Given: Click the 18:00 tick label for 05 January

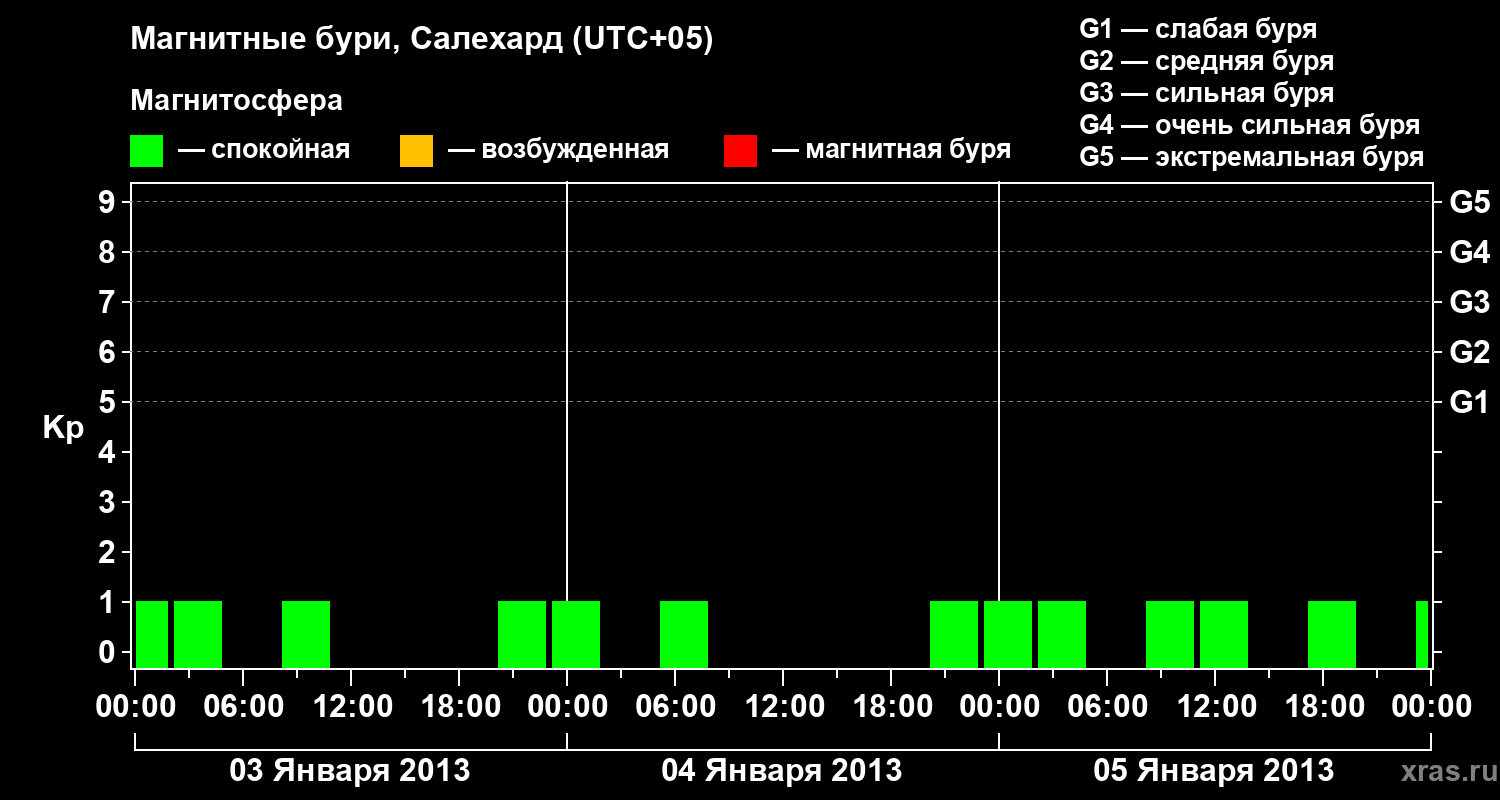Looking at the screenshot, I should [x=1323, y=707].
